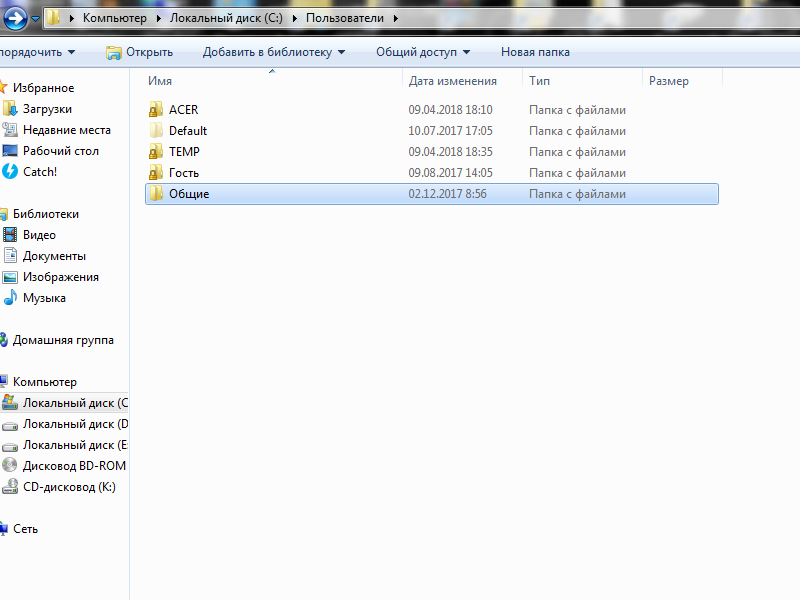Screen dimensions: 800x600
Task: Open Недавние места in the sidebar
Action: click(x=67, y=130)
